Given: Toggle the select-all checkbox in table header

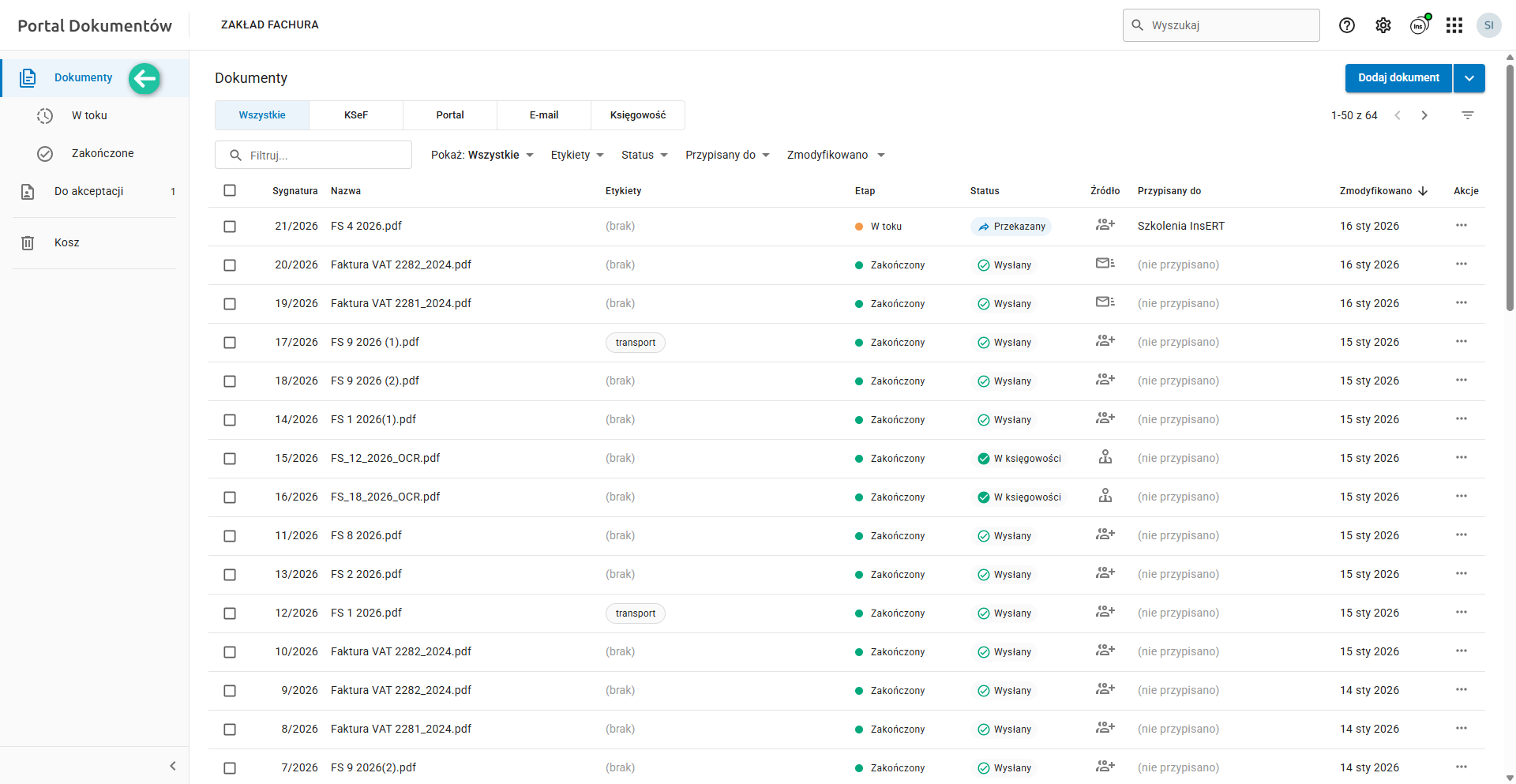Looking at the screenshot, I should (x=230, y=190).
